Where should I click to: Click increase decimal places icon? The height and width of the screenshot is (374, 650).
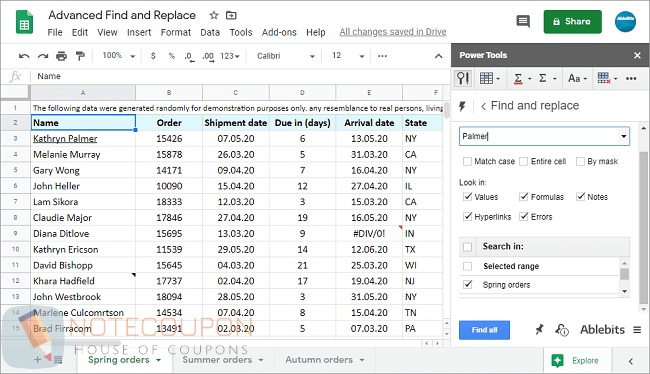coord(208,56)
